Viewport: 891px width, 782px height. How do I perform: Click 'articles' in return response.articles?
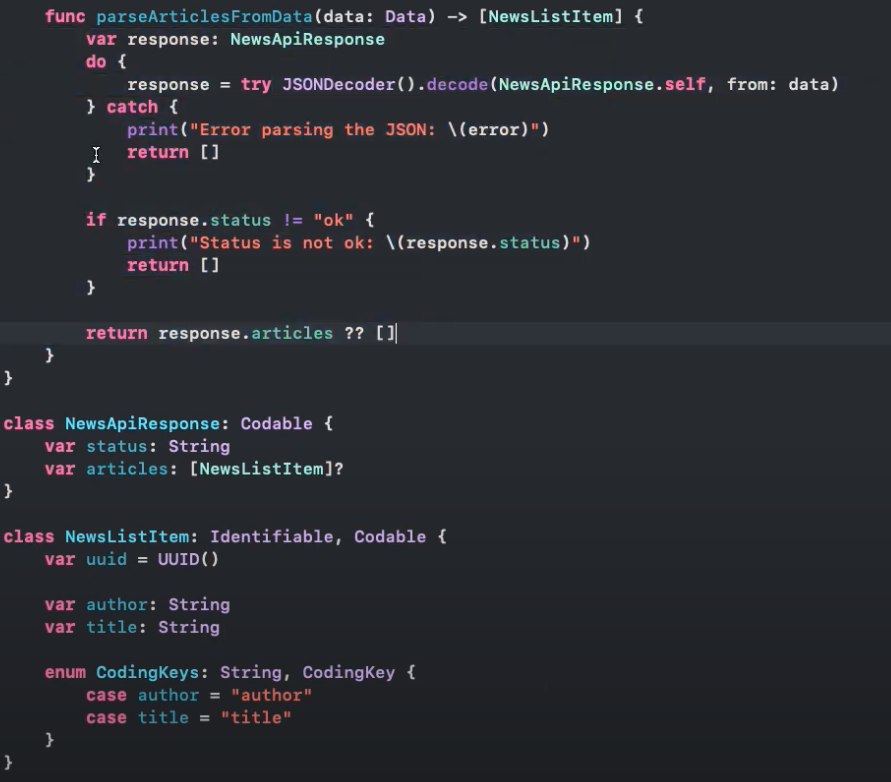(292, 333)
